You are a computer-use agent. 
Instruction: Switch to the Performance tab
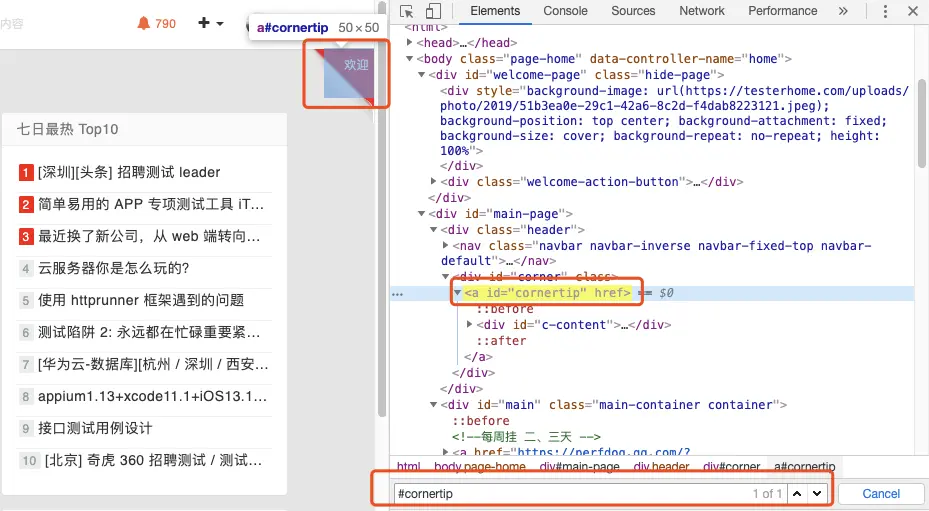click(x=782, y=11)
